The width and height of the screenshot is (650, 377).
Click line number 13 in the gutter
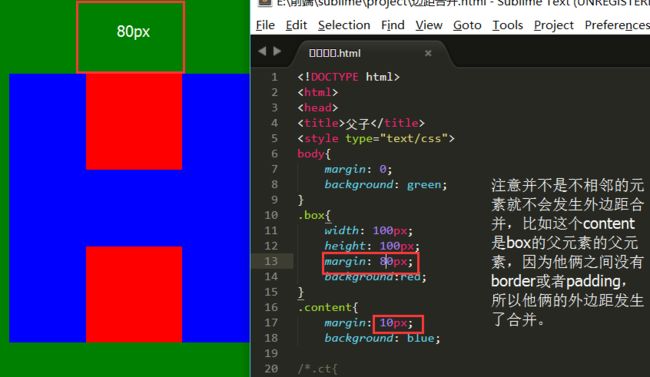click(x=271, y=261)
